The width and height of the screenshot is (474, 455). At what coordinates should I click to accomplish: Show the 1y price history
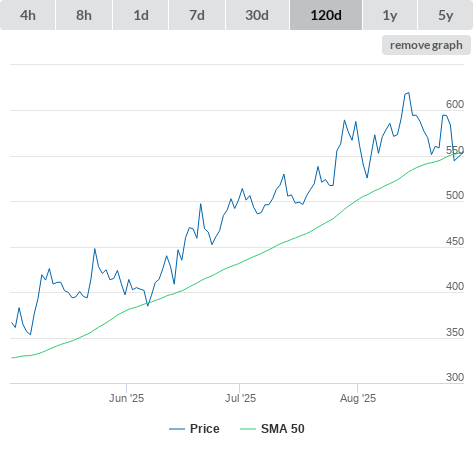click(x=390, y=15)
